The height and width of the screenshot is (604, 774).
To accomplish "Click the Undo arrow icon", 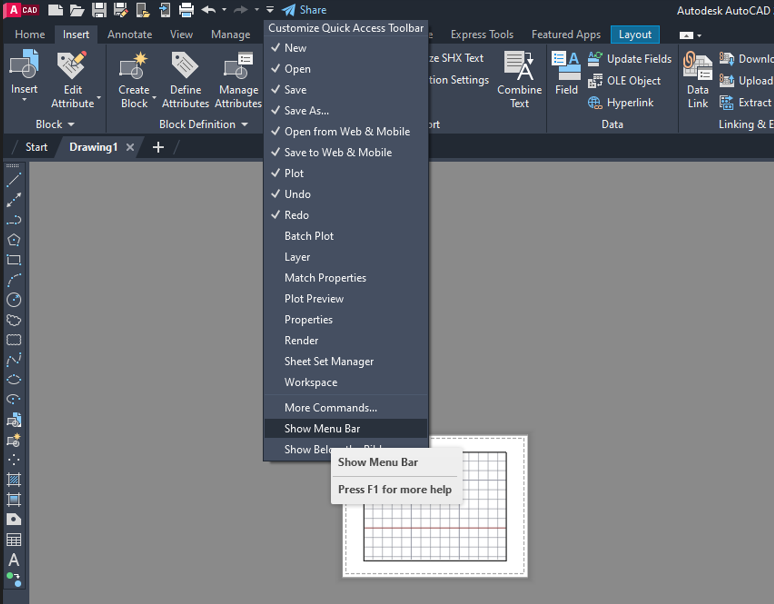I will 209,10.
